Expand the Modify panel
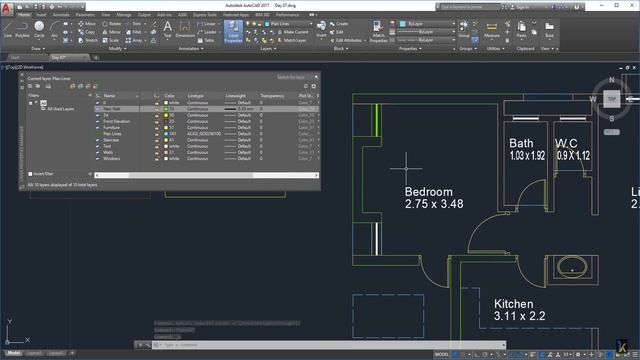The height and width of the screenshot is (360, 640). pos(118,49)
